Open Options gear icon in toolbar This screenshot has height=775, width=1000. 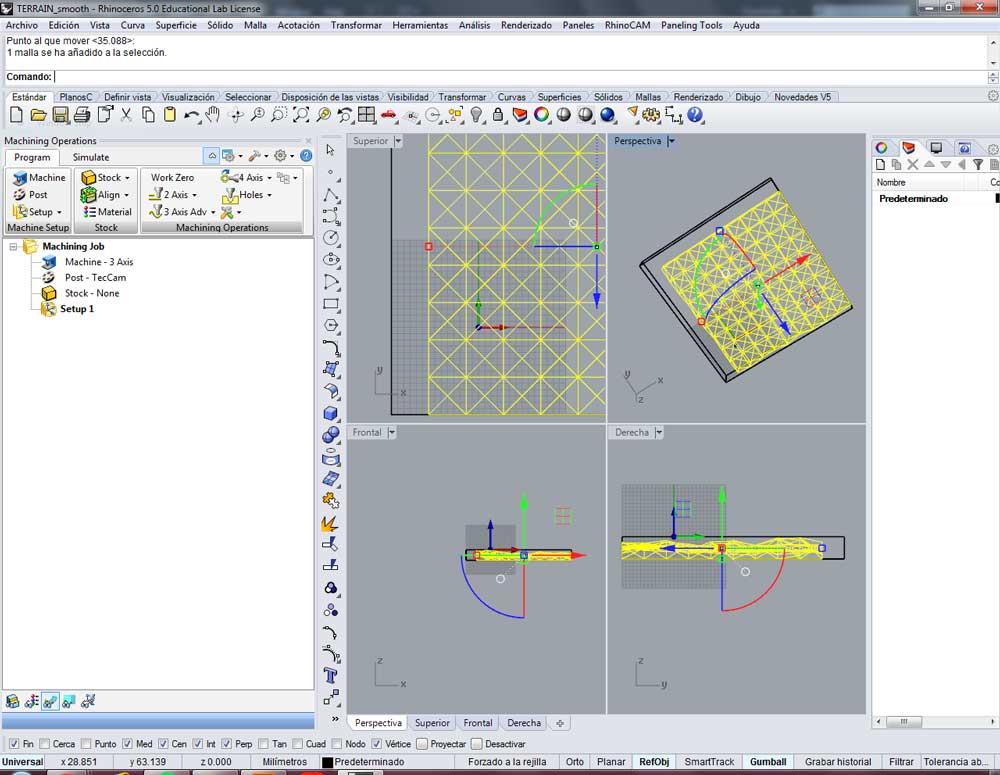tap(651, 115)
